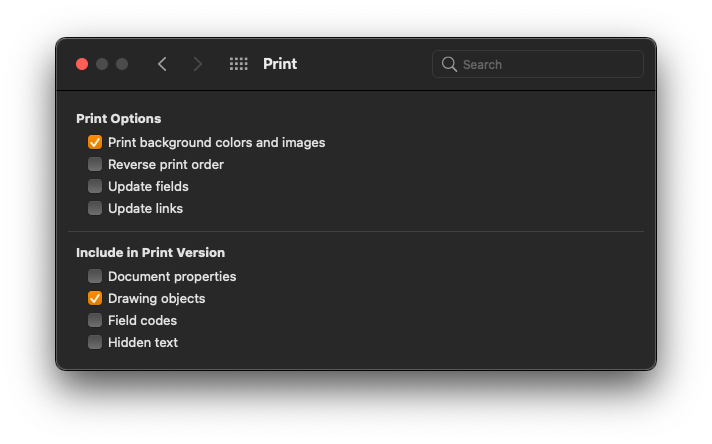Click the magnifying glass search icon
This screenshot has width=712, height=444.
(x=449, y=64)
